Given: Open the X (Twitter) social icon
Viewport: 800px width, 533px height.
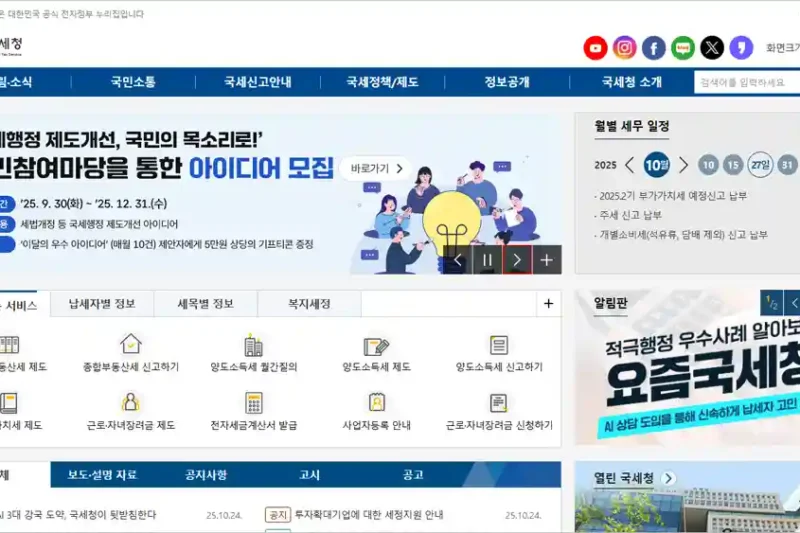Looking at the screenshot, I should 712,48.
